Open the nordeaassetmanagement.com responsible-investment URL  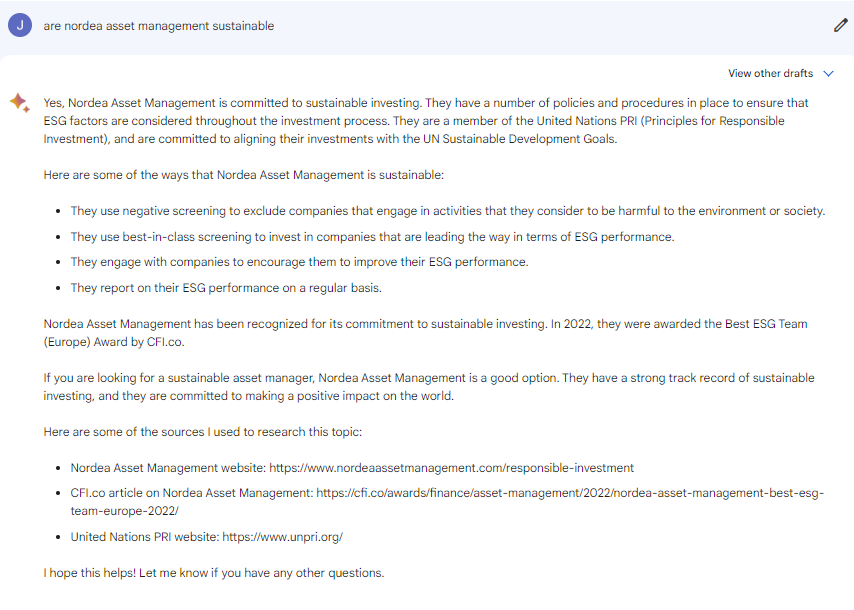tap(452, 468)
